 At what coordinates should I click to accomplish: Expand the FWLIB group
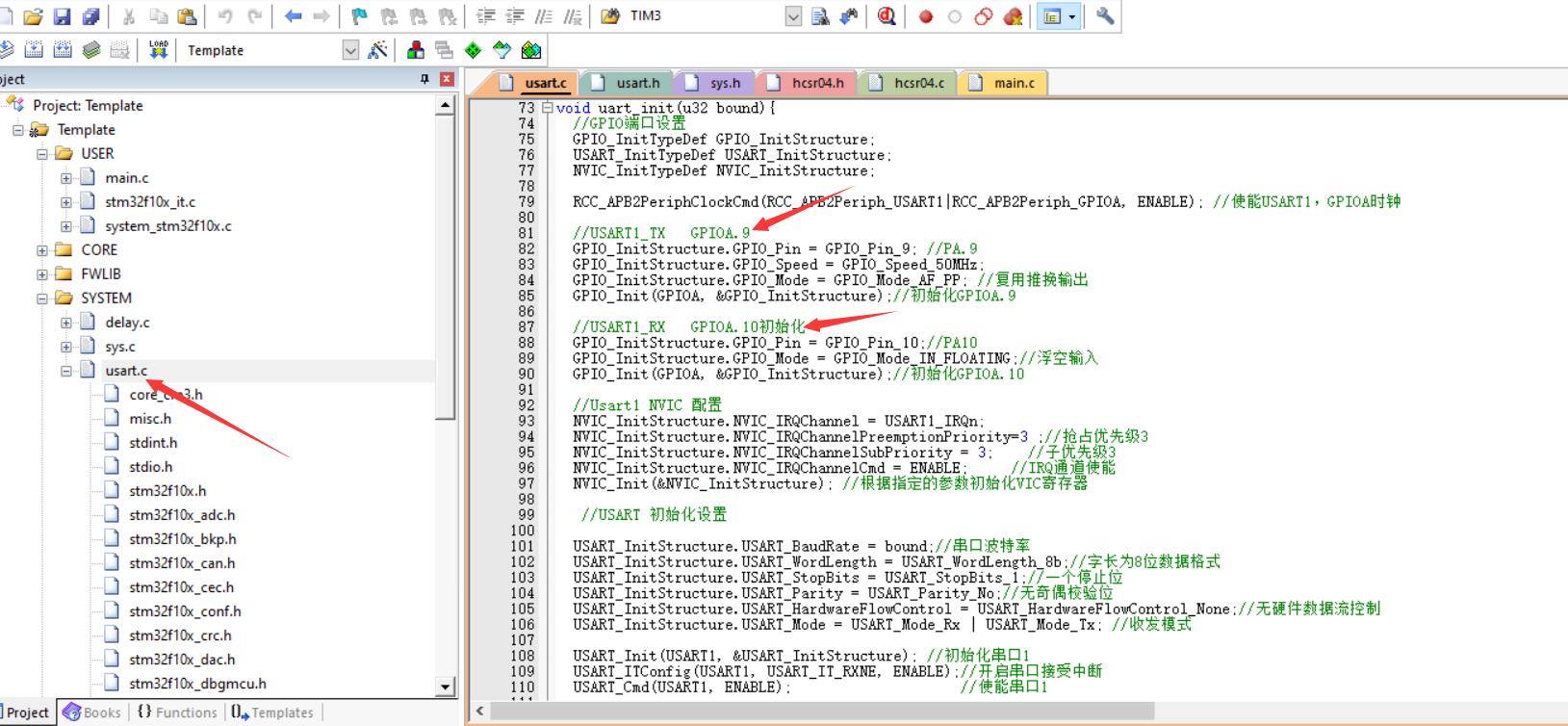(x=42, y=274)
